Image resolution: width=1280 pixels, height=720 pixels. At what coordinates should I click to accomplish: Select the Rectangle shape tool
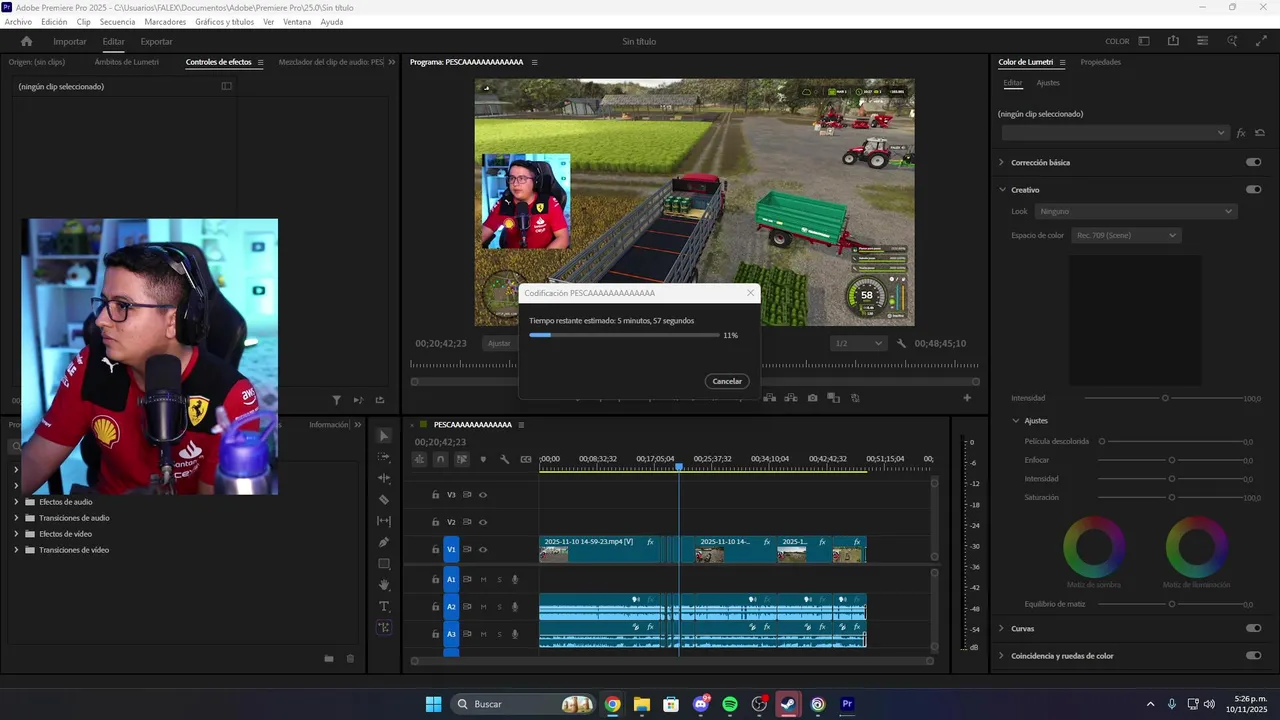click(x=384, y=564)
